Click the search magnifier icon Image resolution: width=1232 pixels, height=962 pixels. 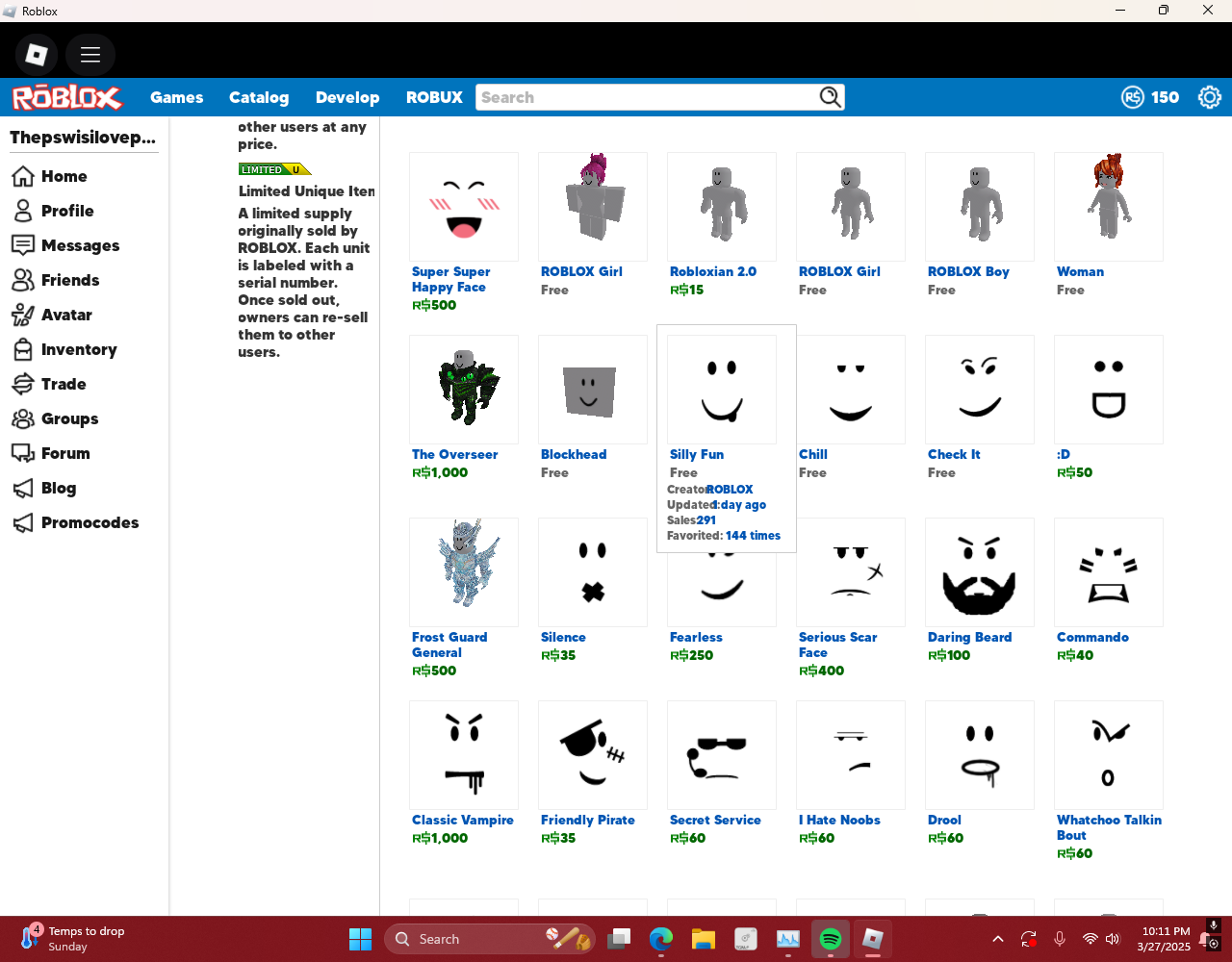830,97
